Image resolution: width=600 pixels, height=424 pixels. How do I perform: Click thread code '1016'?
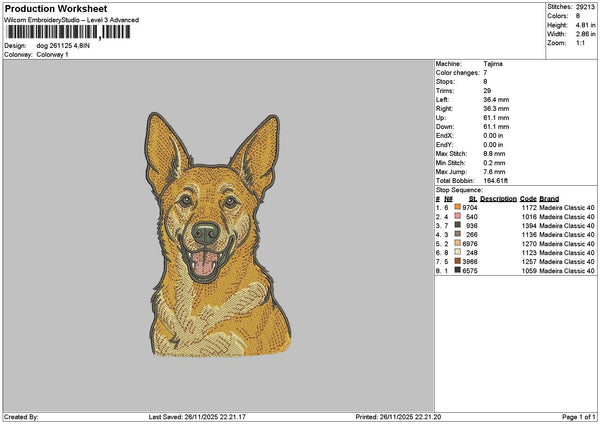tap(530, 217)
